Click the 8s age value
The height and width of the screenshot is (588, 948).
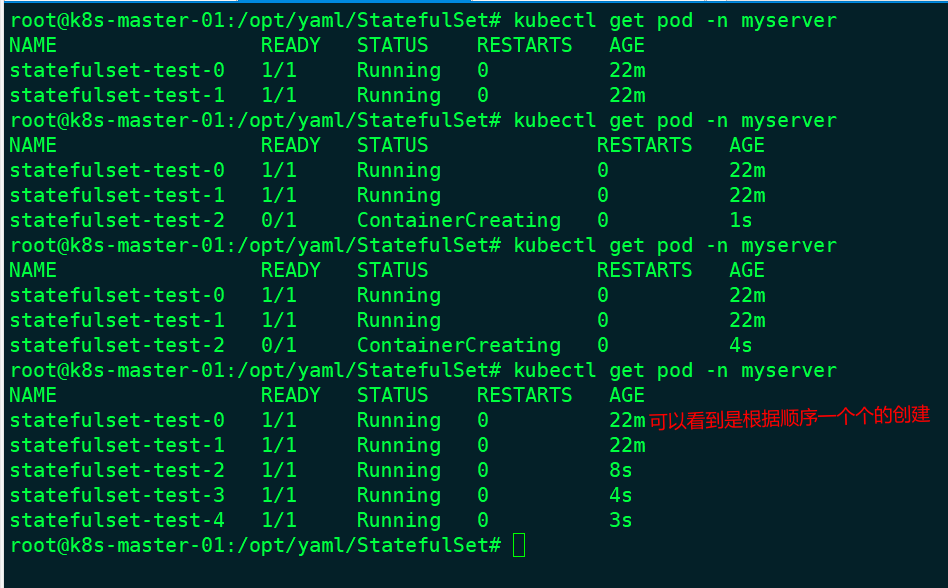(x=620, y=470)
